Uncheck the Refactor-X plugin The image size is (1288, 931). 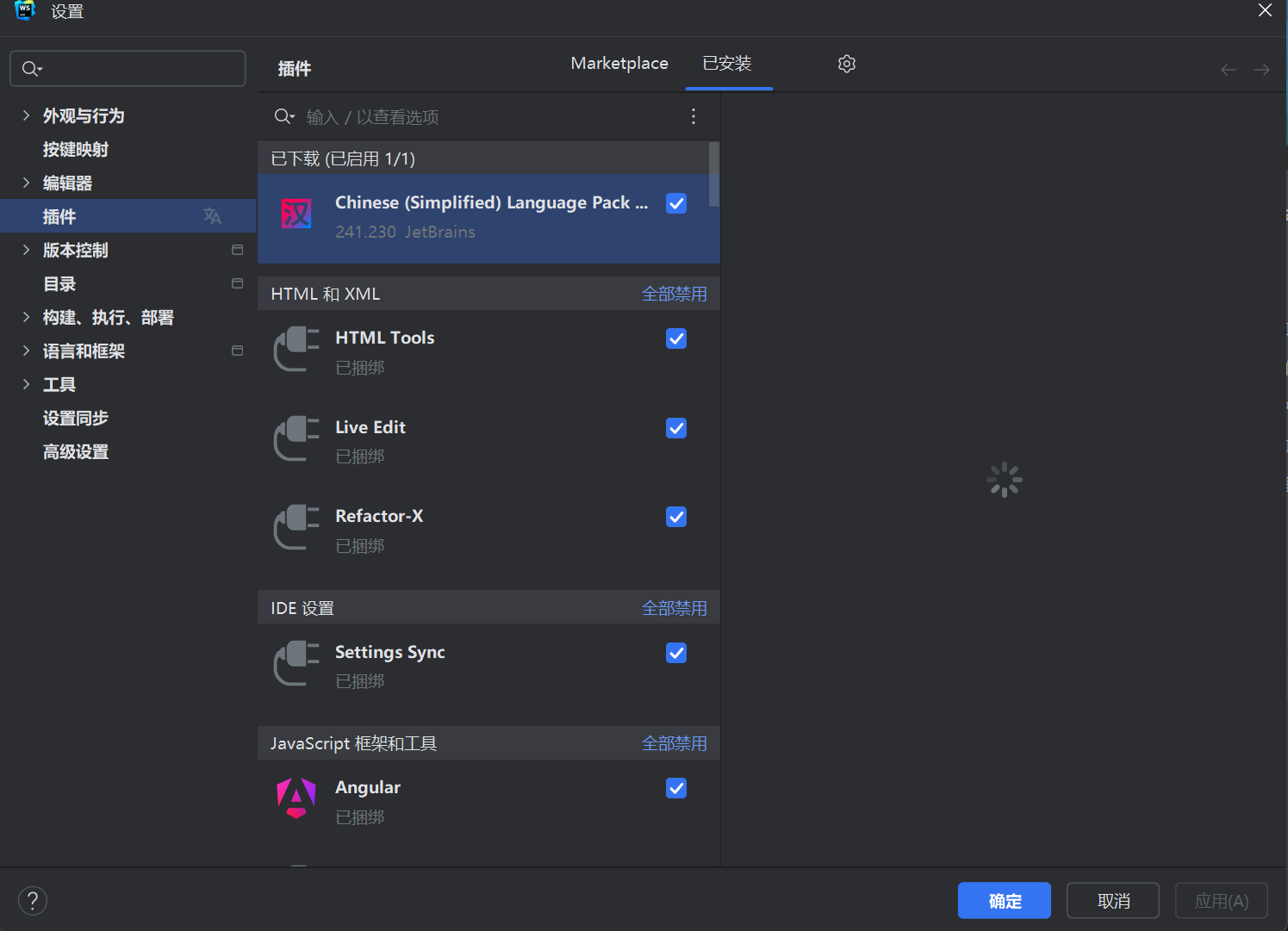(676, 517)
